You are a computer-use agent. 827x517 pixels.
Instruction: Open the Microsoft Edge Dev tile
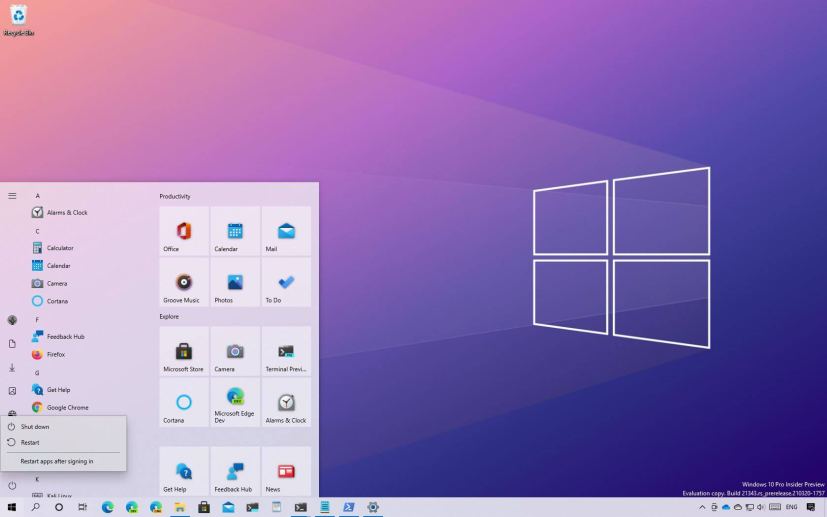(x=235, y=402)
